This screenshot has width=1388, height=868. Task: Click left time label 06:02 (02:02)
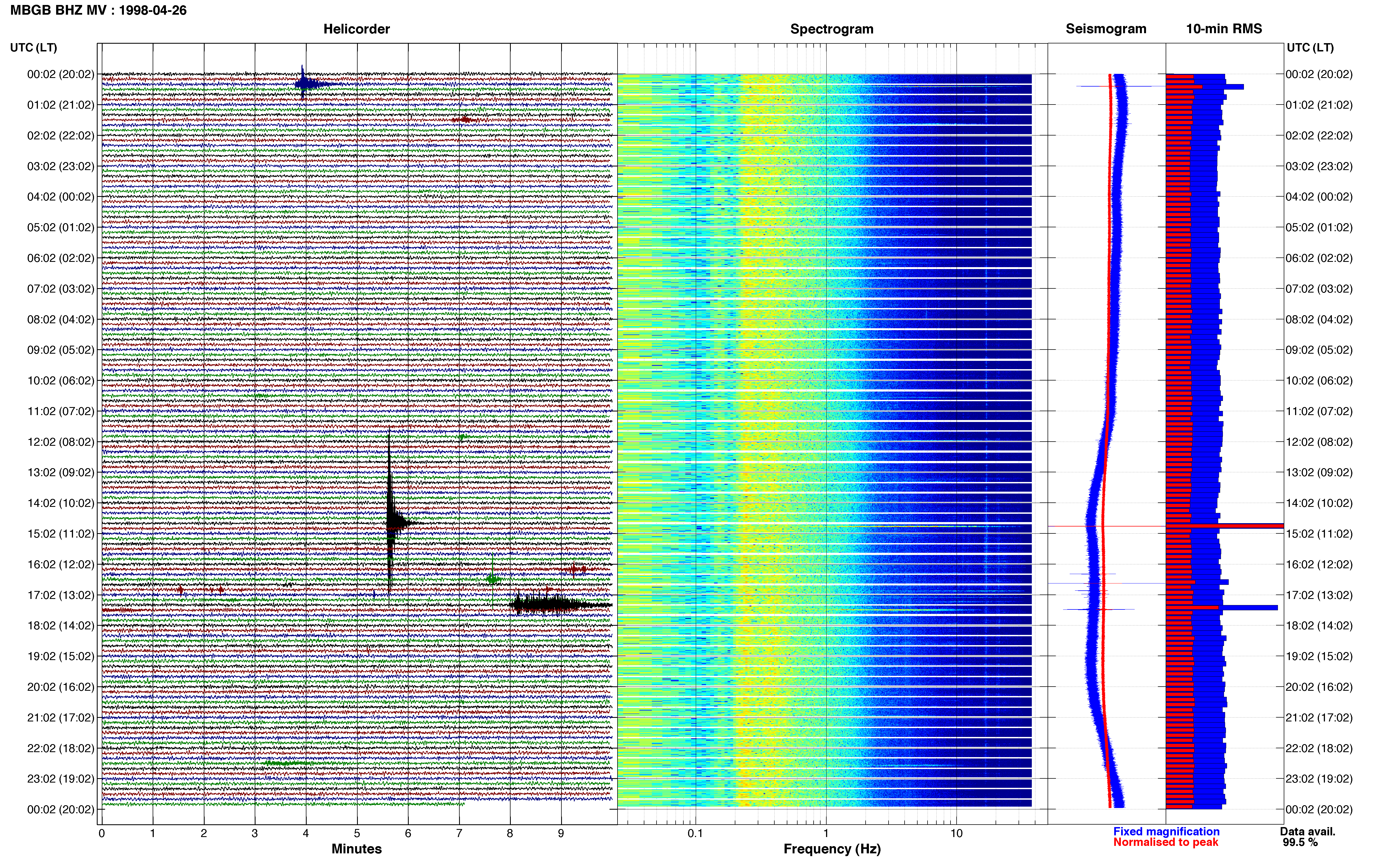[60, 258]
